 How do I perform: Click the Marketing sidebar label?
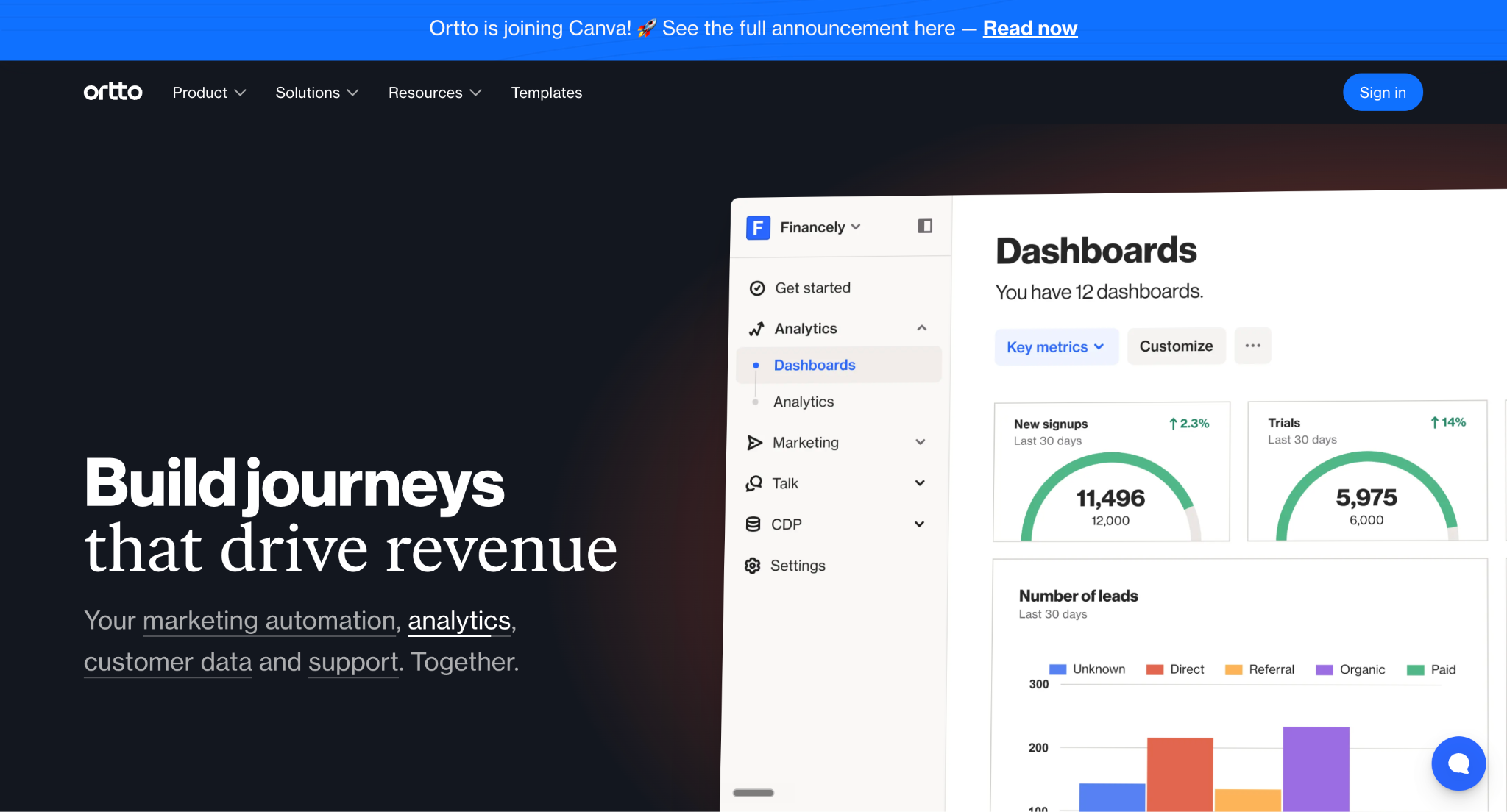point(806,443)
